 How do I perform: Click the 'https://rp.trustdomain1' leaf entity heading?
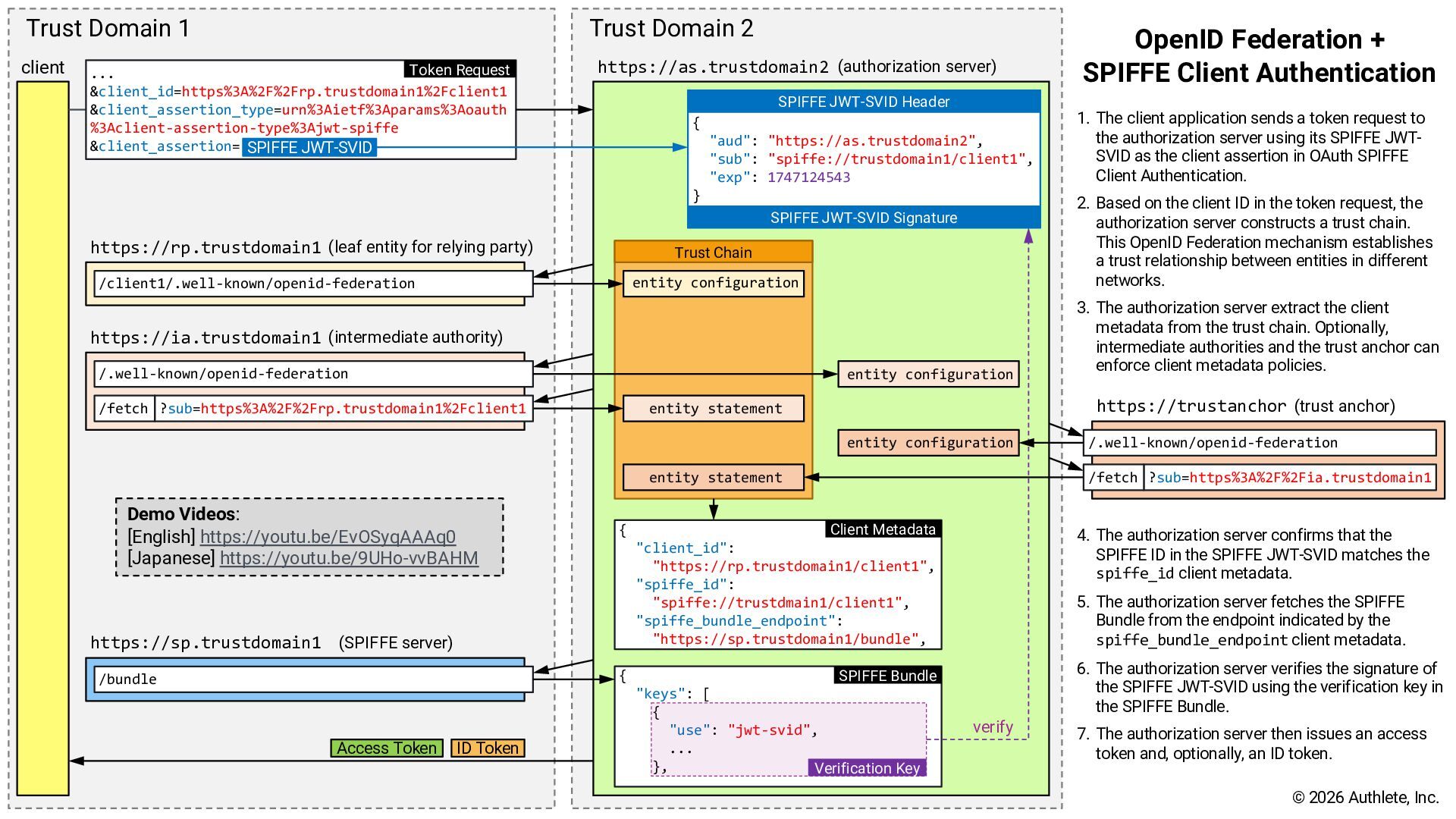pyautogui.click(x=312, y=247)
